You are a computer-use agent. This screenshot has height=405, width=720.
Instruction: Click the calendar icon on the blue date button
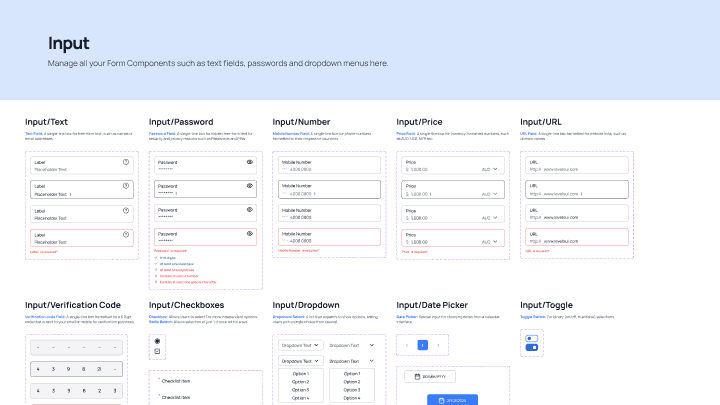(x=441, y=400)
